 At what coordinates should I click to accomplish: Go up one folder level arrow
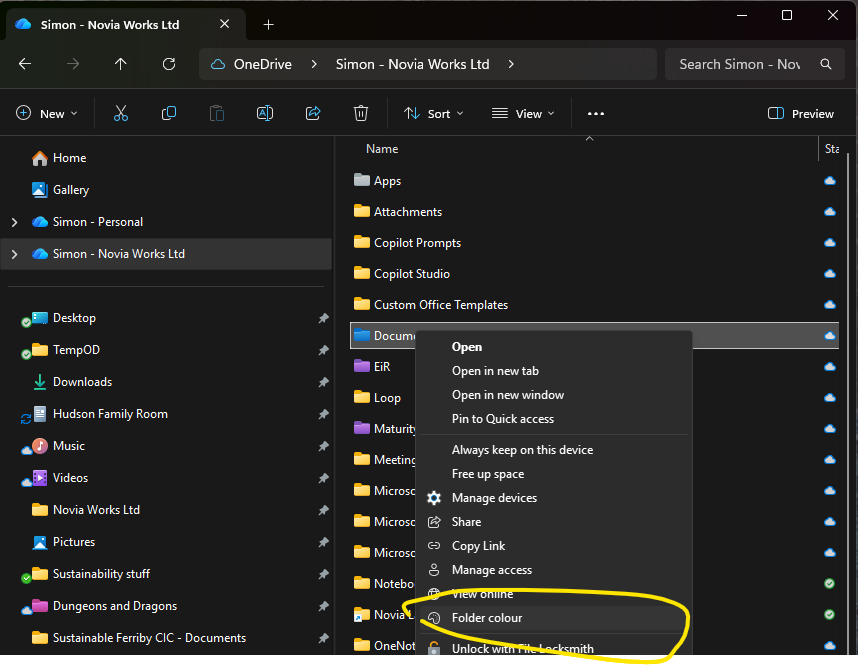pos(121,64)
